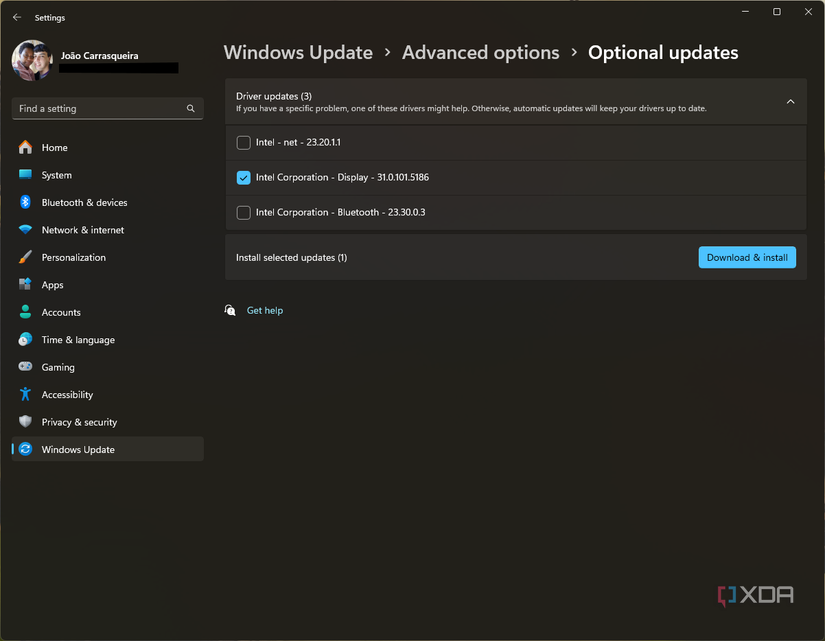Click the João Carrasqueira account name

point(99,56)
